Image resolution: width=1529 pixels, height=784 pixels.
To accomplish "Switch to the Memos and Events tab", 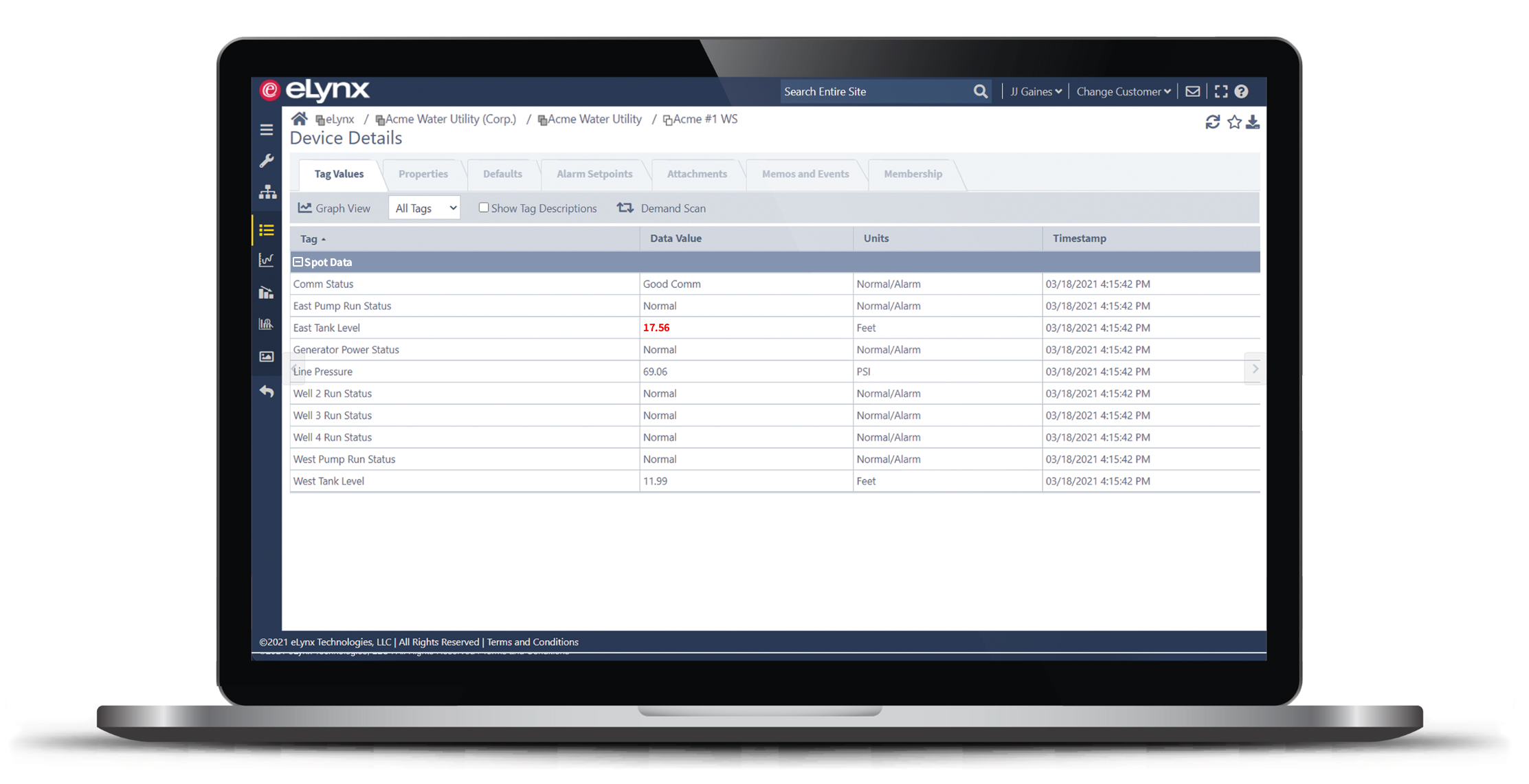I will point(805,174).
